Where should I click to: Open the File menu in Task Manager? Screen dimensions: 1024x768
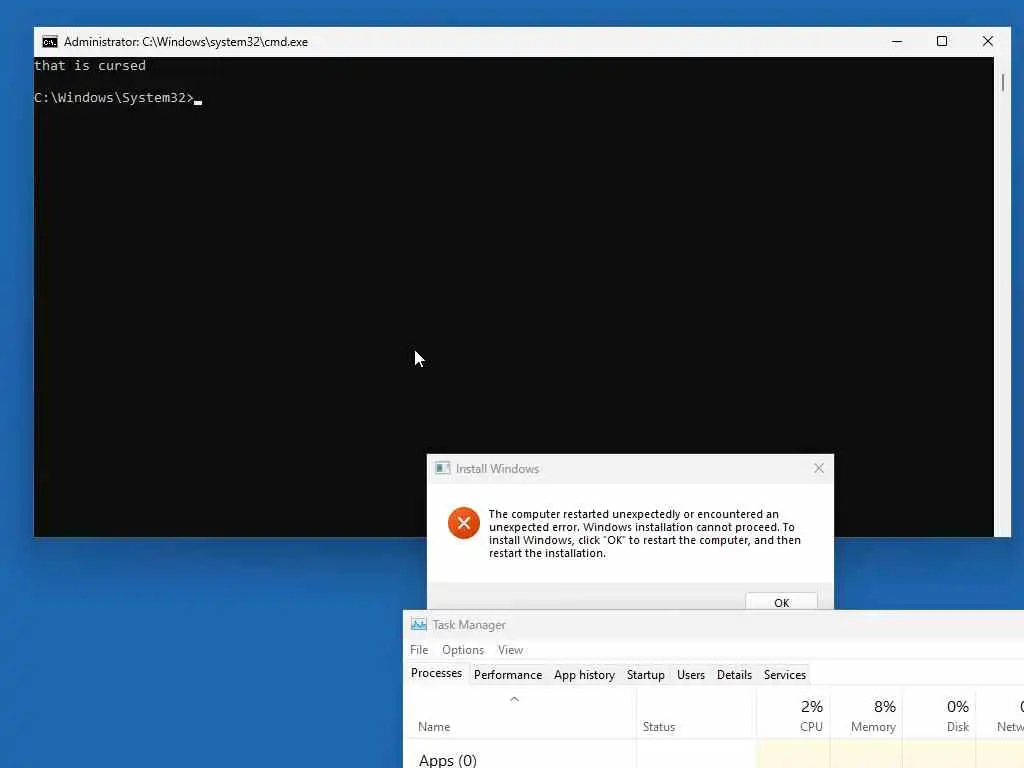[x=419, y=650]
